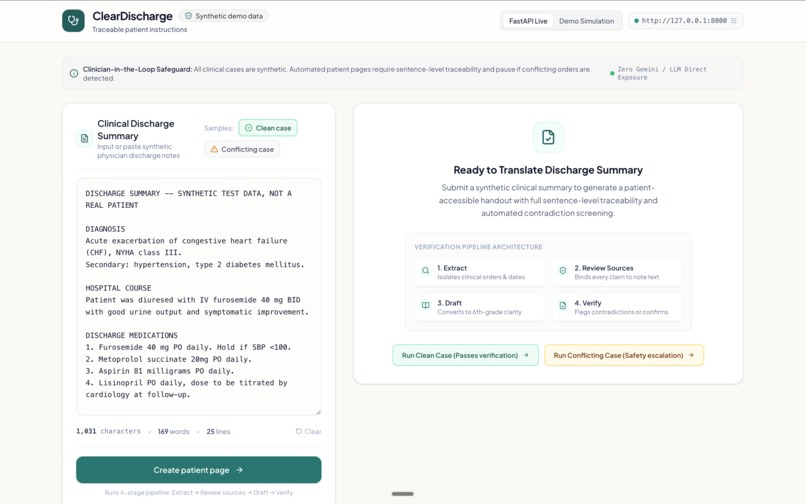Click the arrow icon on Run Conflicting Case button
This screenshot has width=806, height=504.
point(691,355)
